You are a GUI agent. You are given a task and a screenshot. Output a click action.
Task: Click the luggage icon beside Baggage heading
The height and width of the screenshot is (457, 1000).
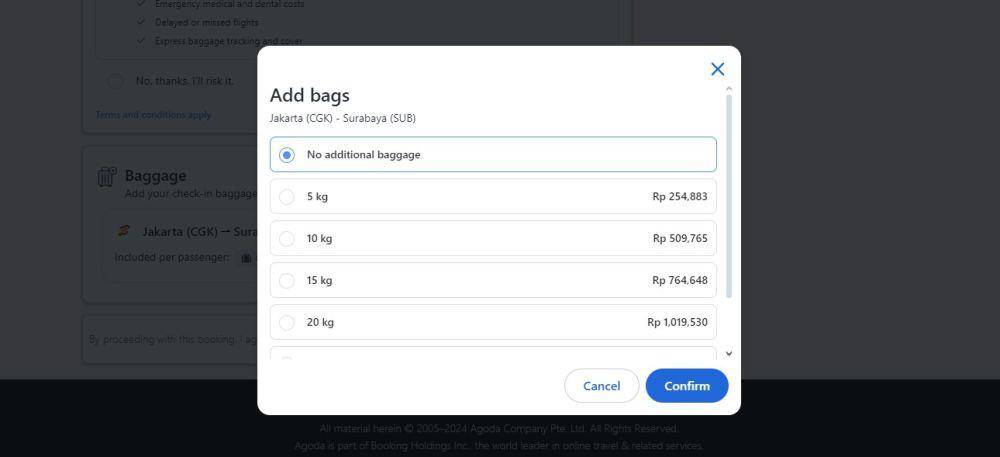107,177
